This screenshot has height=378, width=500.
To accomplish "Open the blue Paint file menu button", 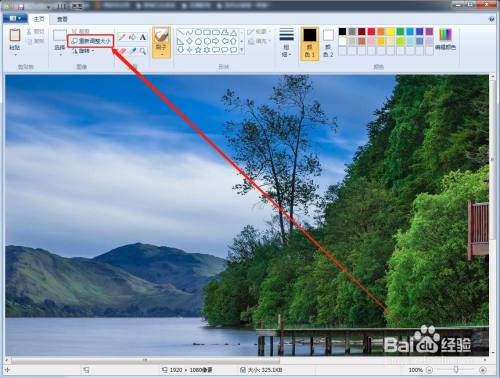I will 15,19.
